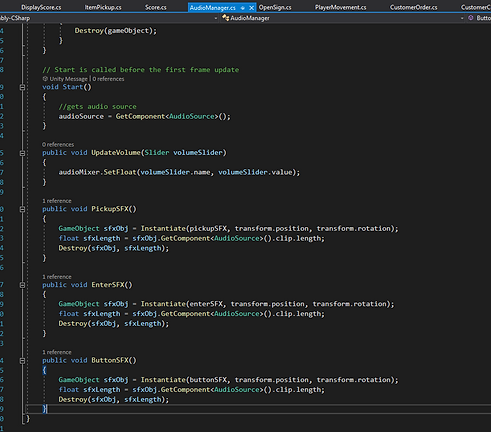
Task: Click '1 reference' above PickupSFX
Action: 57,201
